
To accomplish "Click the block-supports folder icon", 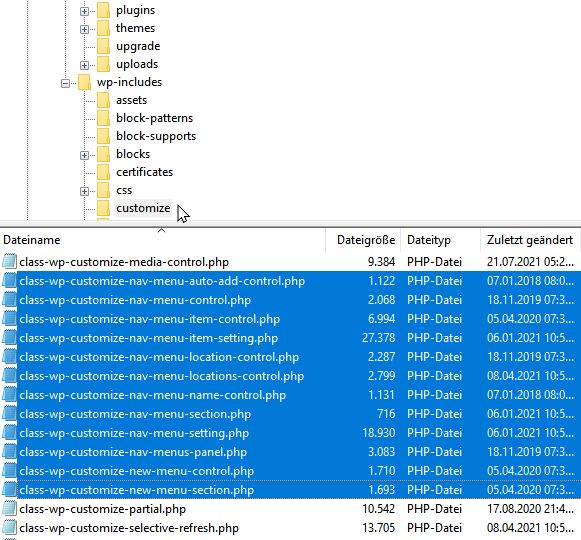I will [x=103, y=136].
